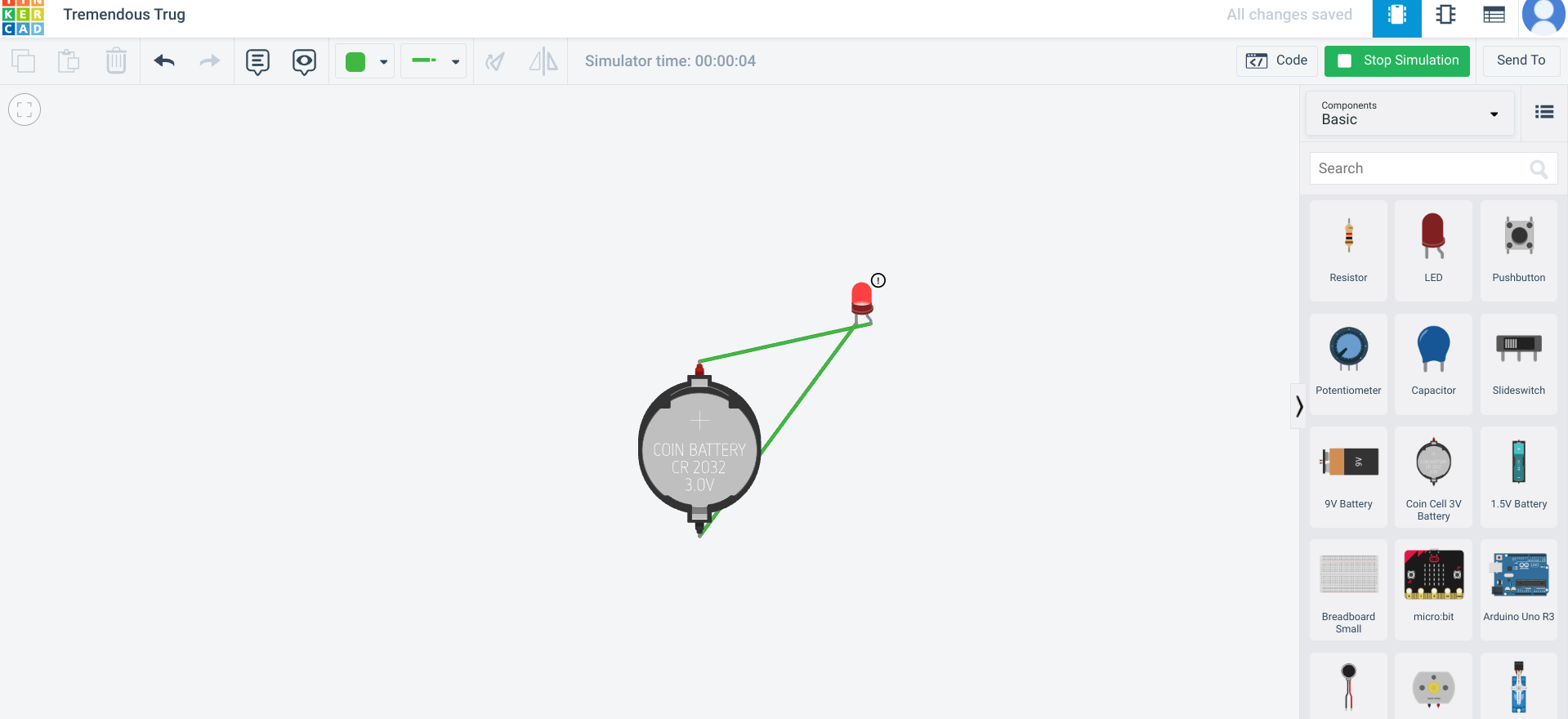This screenshot has width=1568, height=719.
Task: Click the Zoom to fit button
Action: (25, 109)
